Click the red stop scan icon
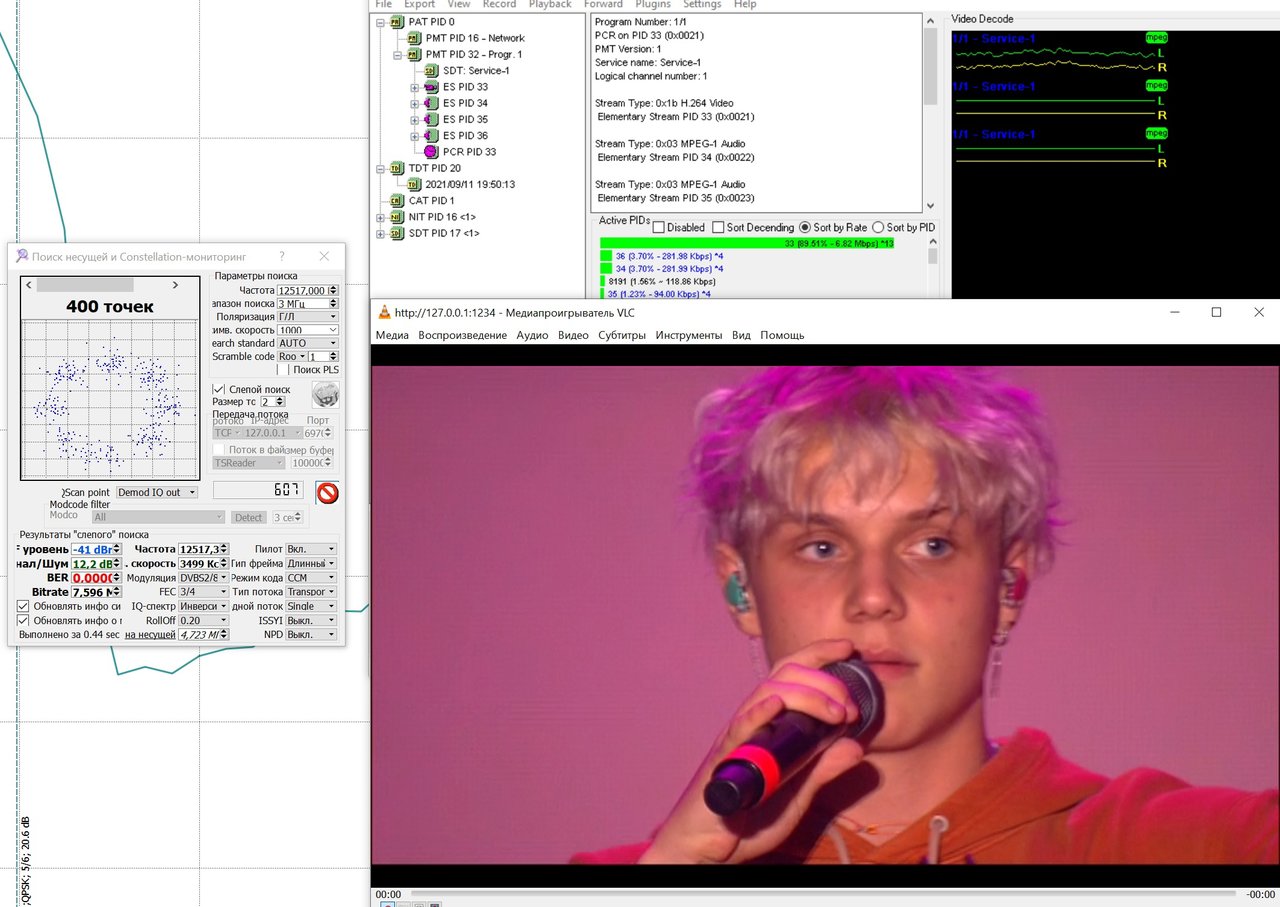 pyautogui.click(x=327, y=493)
